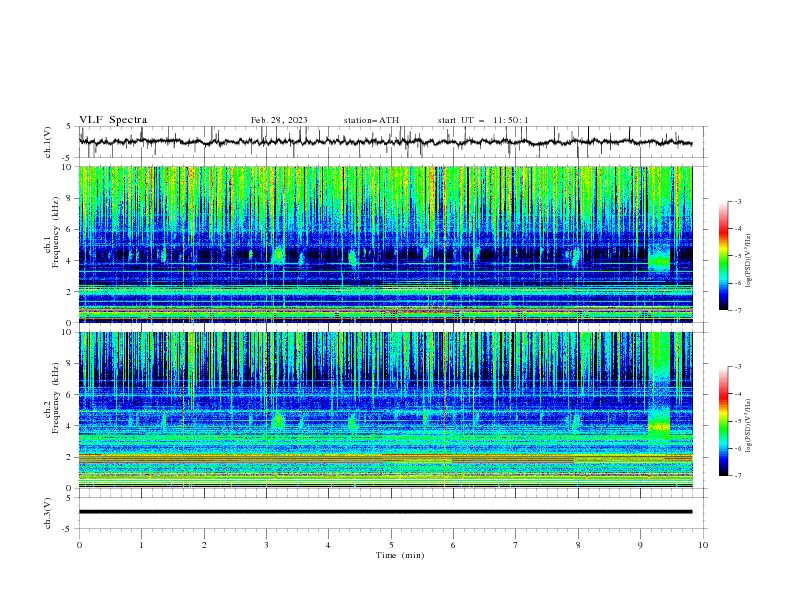792x612 pixels.
Task: Click the ch.1 Frequency (kHz) axis label
Action: pyautogui.click(x=52, y=230)
